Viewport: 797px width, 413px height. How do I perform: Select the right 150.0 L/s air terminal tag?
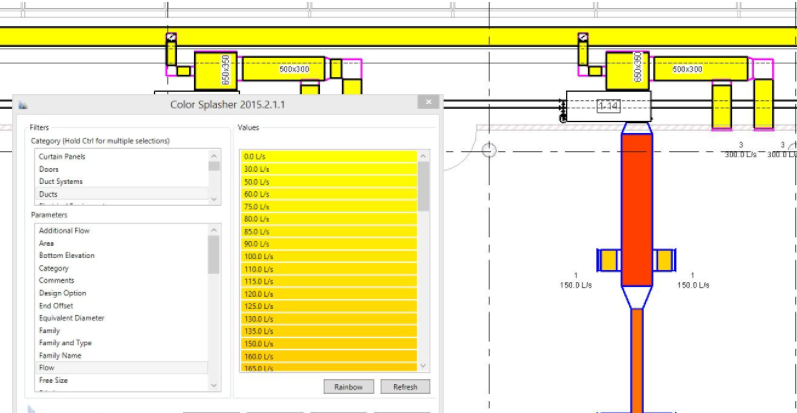tap(693, 280)
